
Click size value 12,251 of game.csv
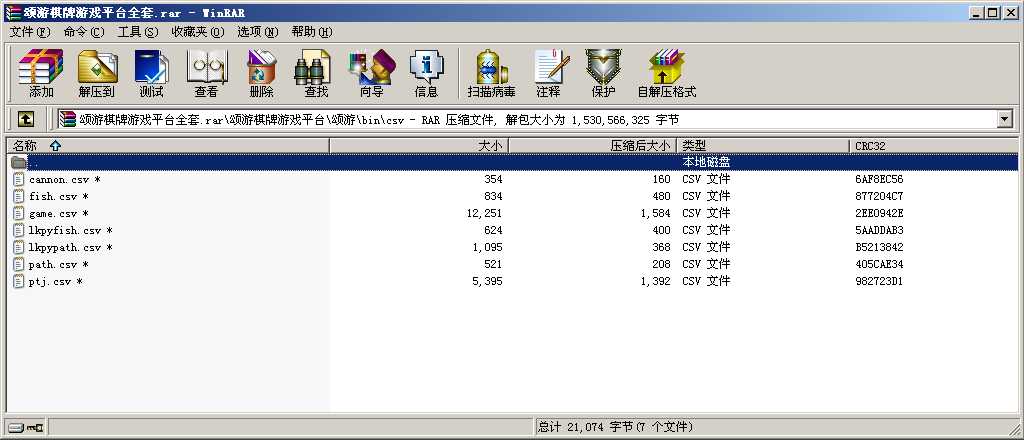(x=484, y=213)
